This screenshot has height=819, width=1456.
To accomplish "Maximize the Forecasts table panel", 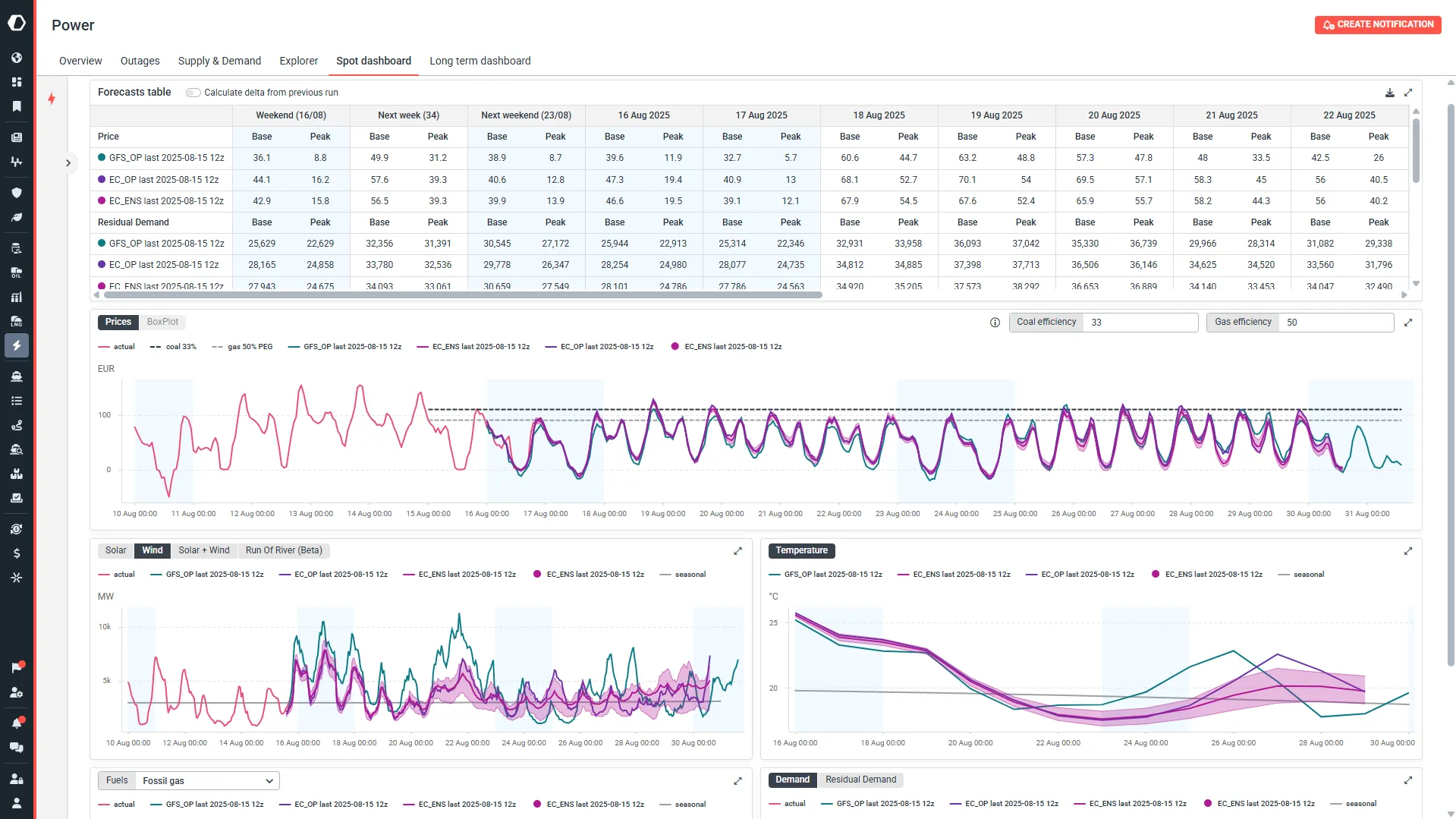I will [x=1408, y=93].
